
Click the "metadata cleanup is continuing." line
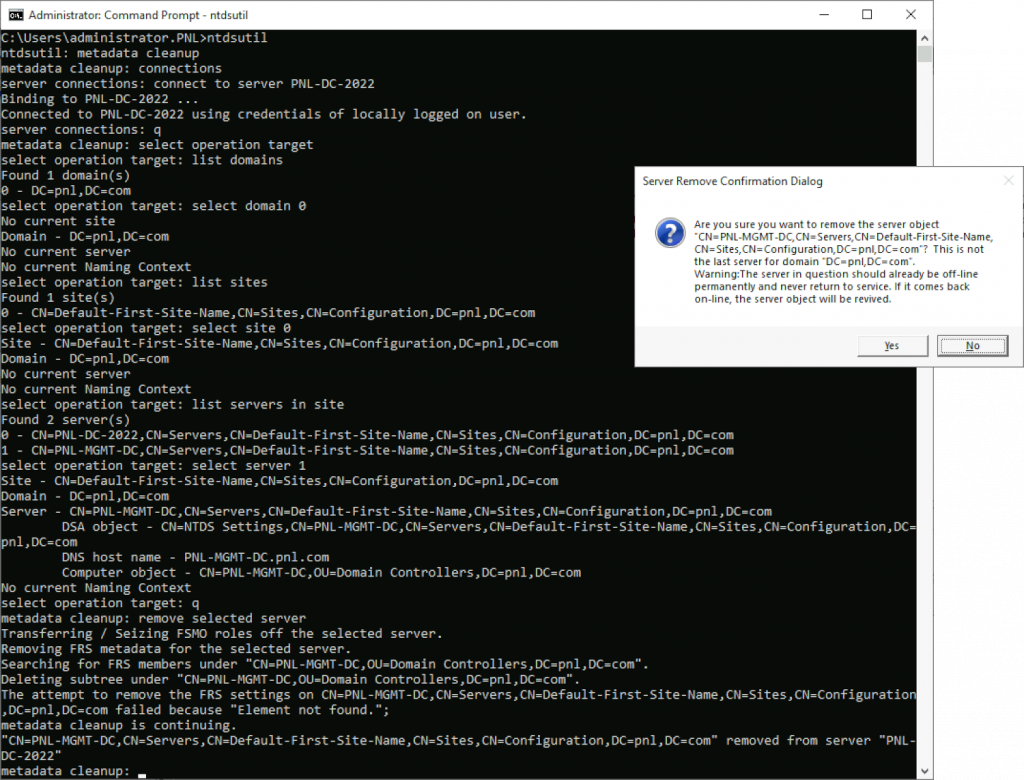pyautogui.click(x=119, y=726)
